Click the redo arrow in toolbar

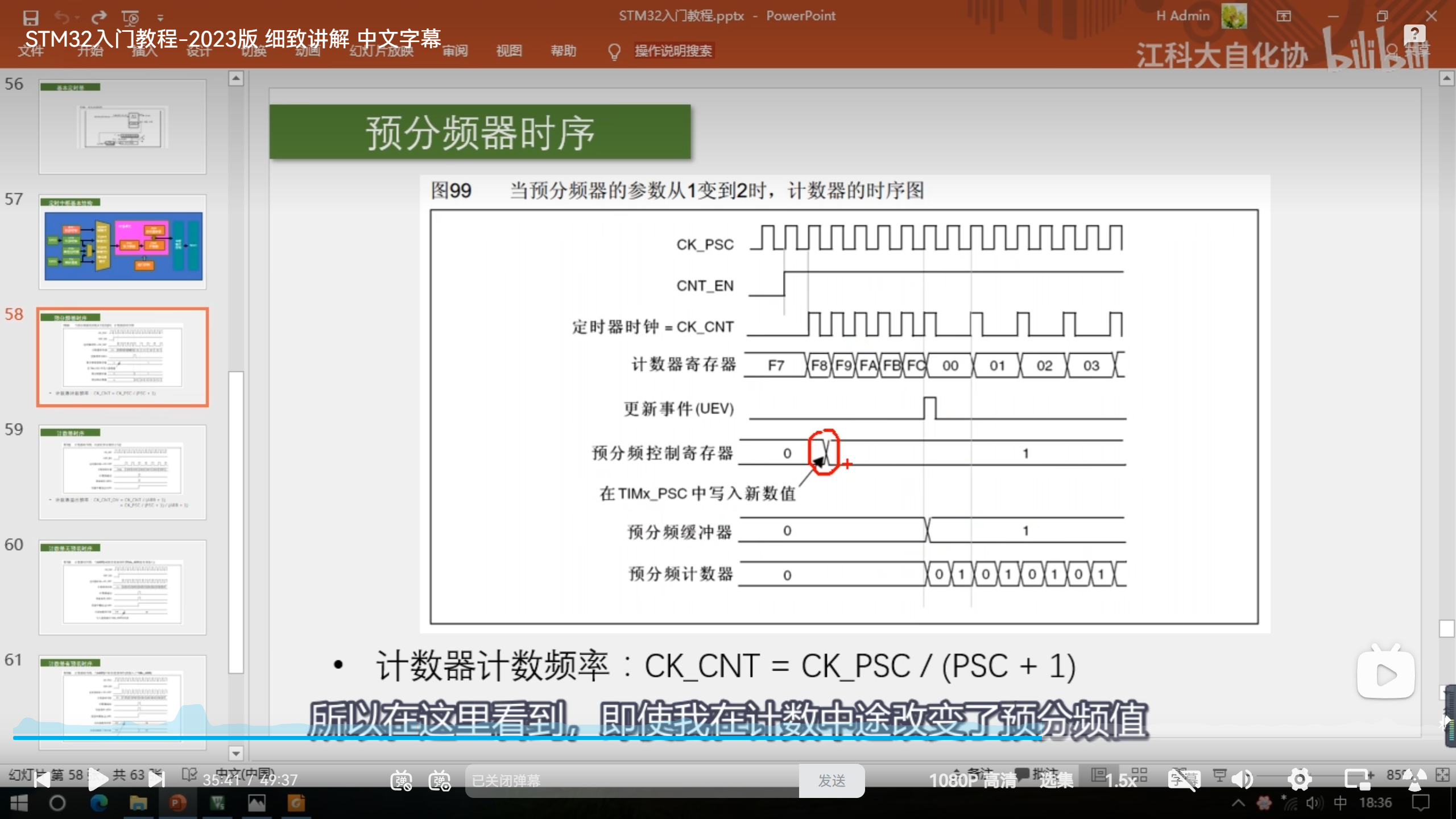click(x=99, y=17)
